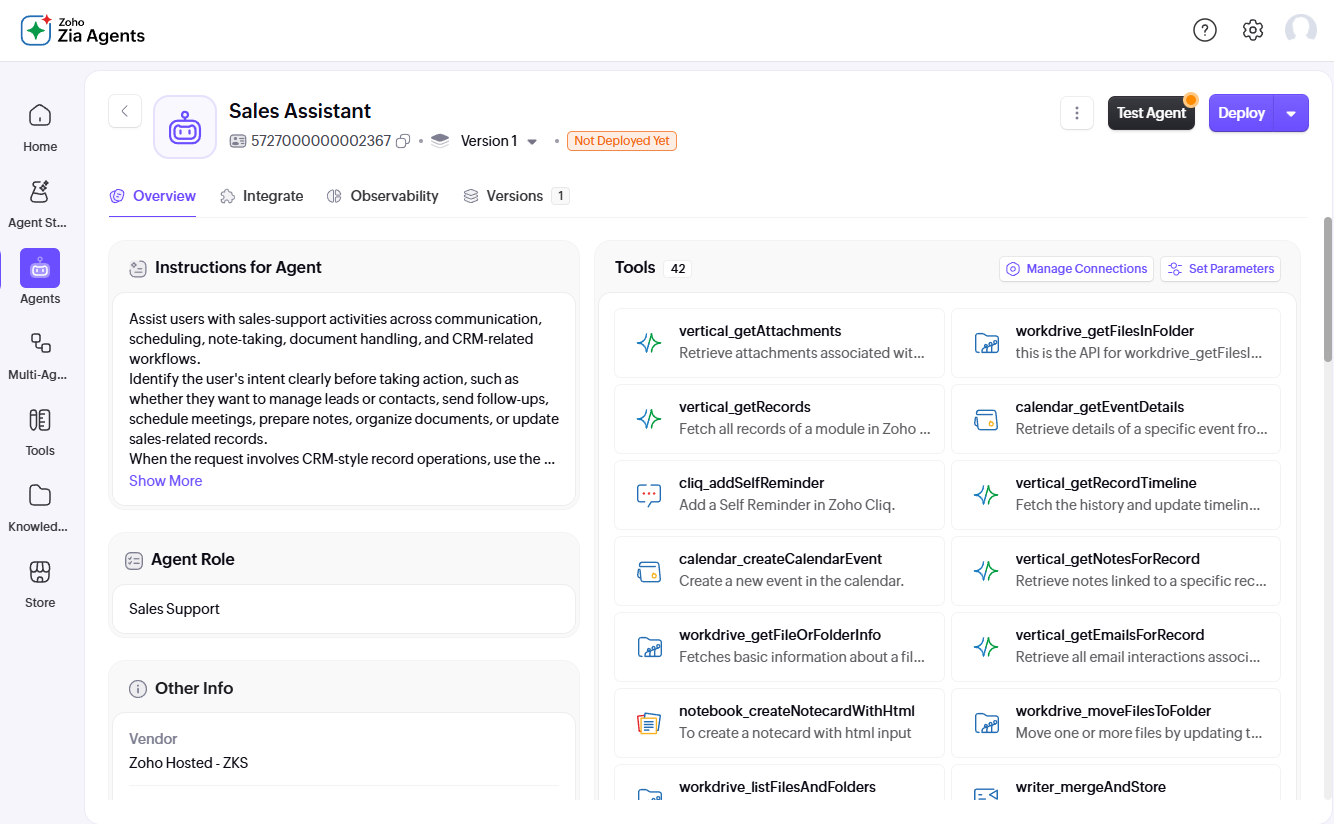Click the Deploy button

1242,113
